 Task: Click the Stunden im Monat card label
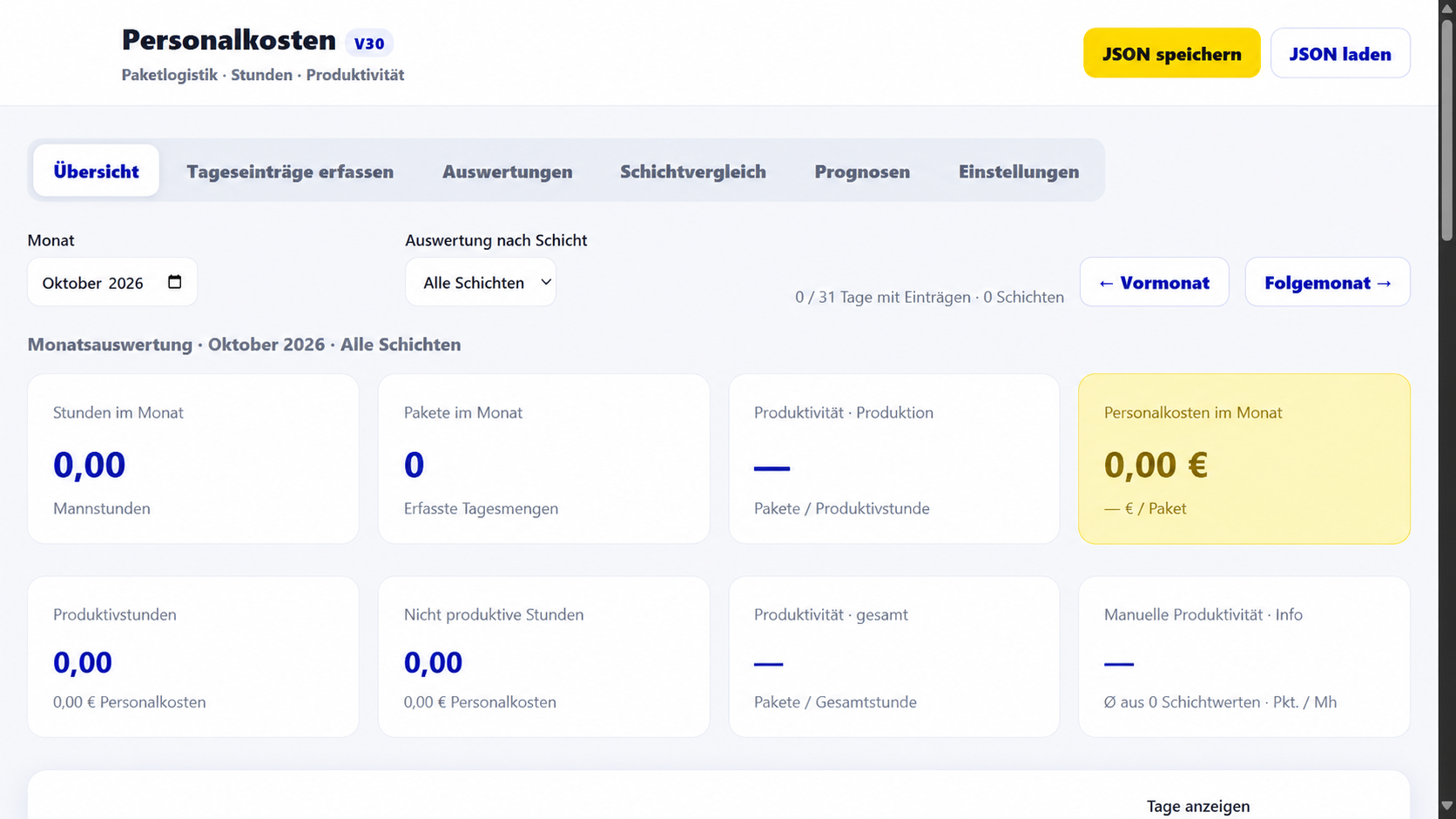pyautogui.click(x=118, y=413)
